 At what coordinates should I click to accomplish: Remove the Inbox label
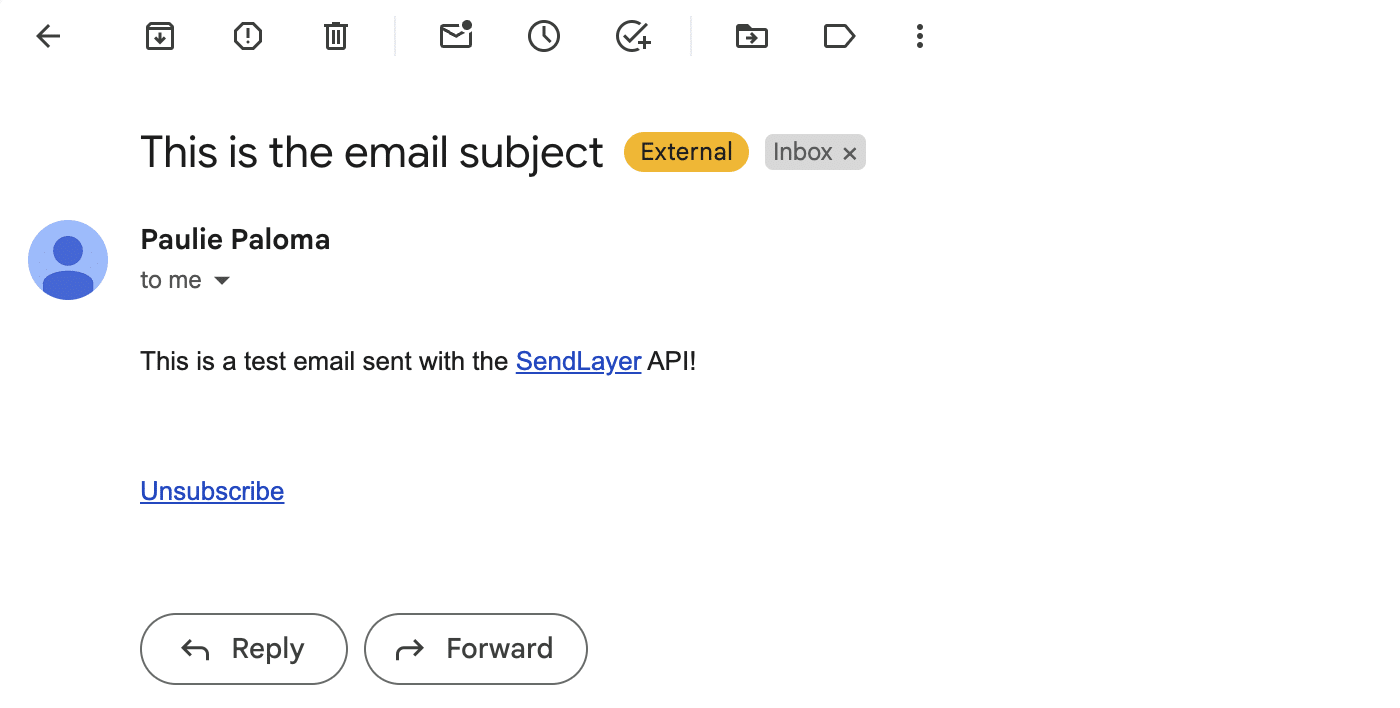click(x=849, y=152)
